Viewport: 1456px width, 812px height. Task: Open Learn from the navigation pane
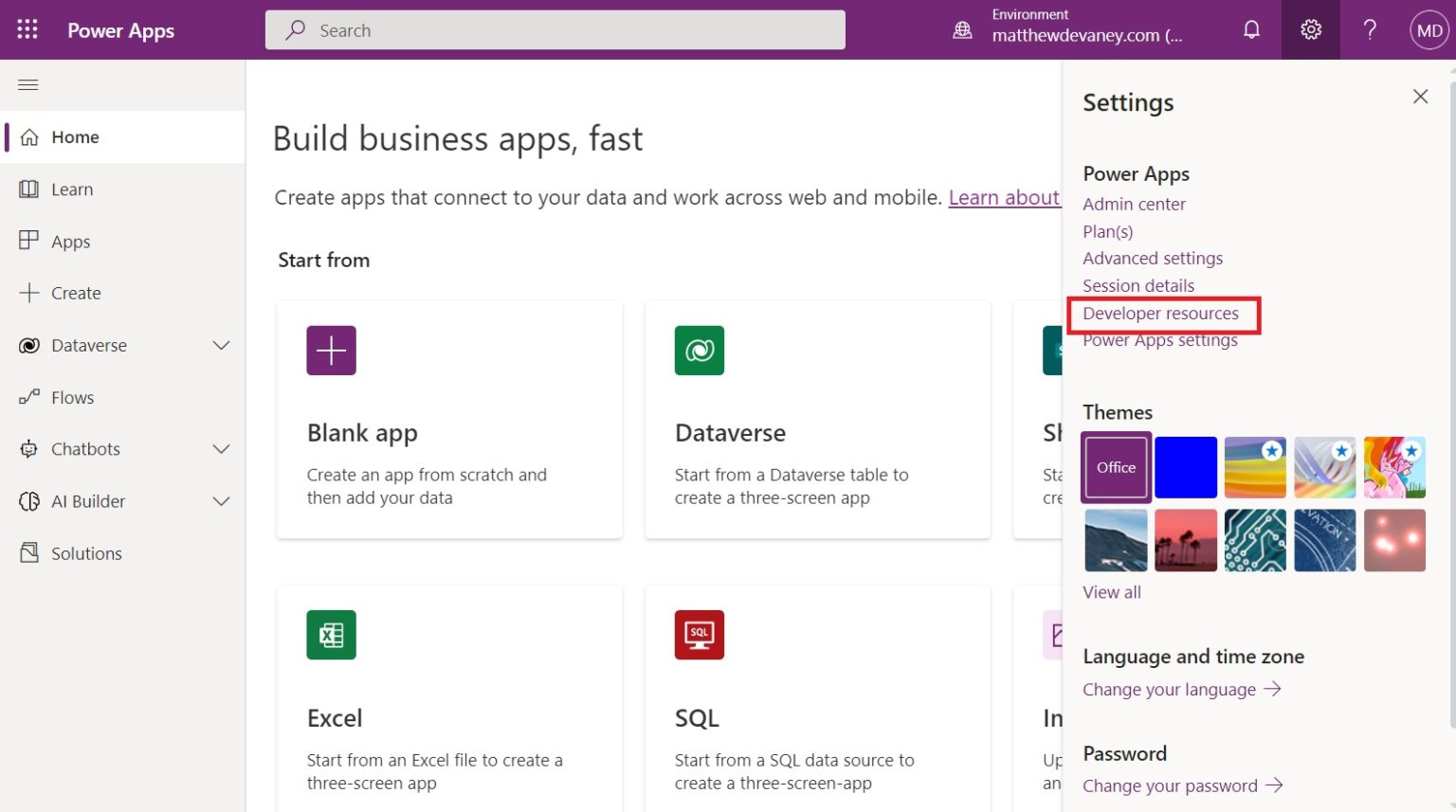tap(72, 189)
